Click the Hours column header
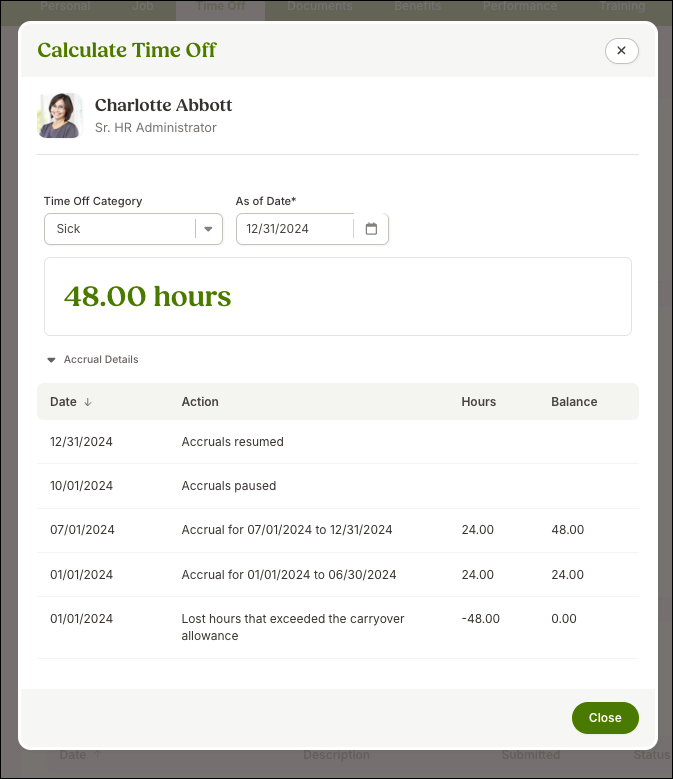Viewport: 673px width, 779px height. 478,402
